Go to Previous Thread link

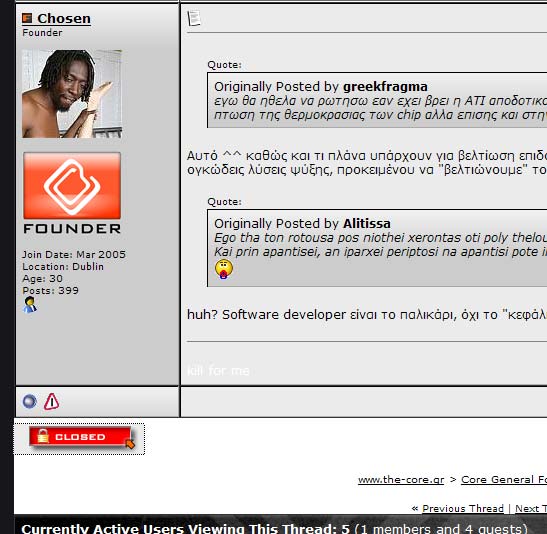[463, 509]
